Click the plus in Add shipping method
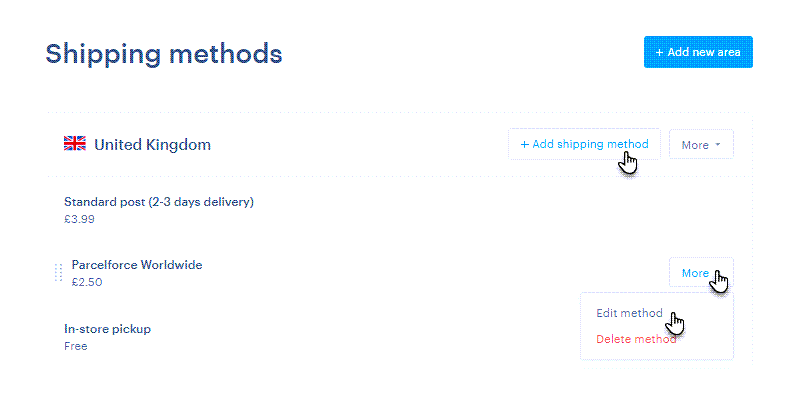 coord(525,145)
